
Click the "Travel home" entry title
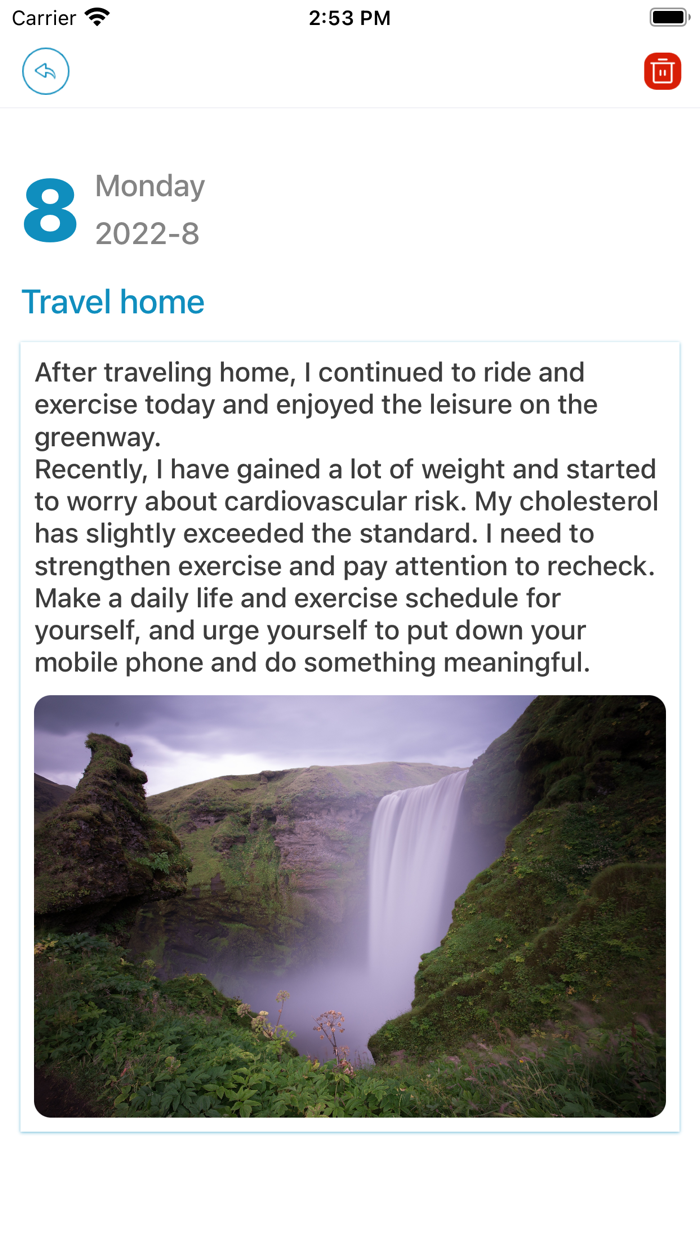click(113, 302)
